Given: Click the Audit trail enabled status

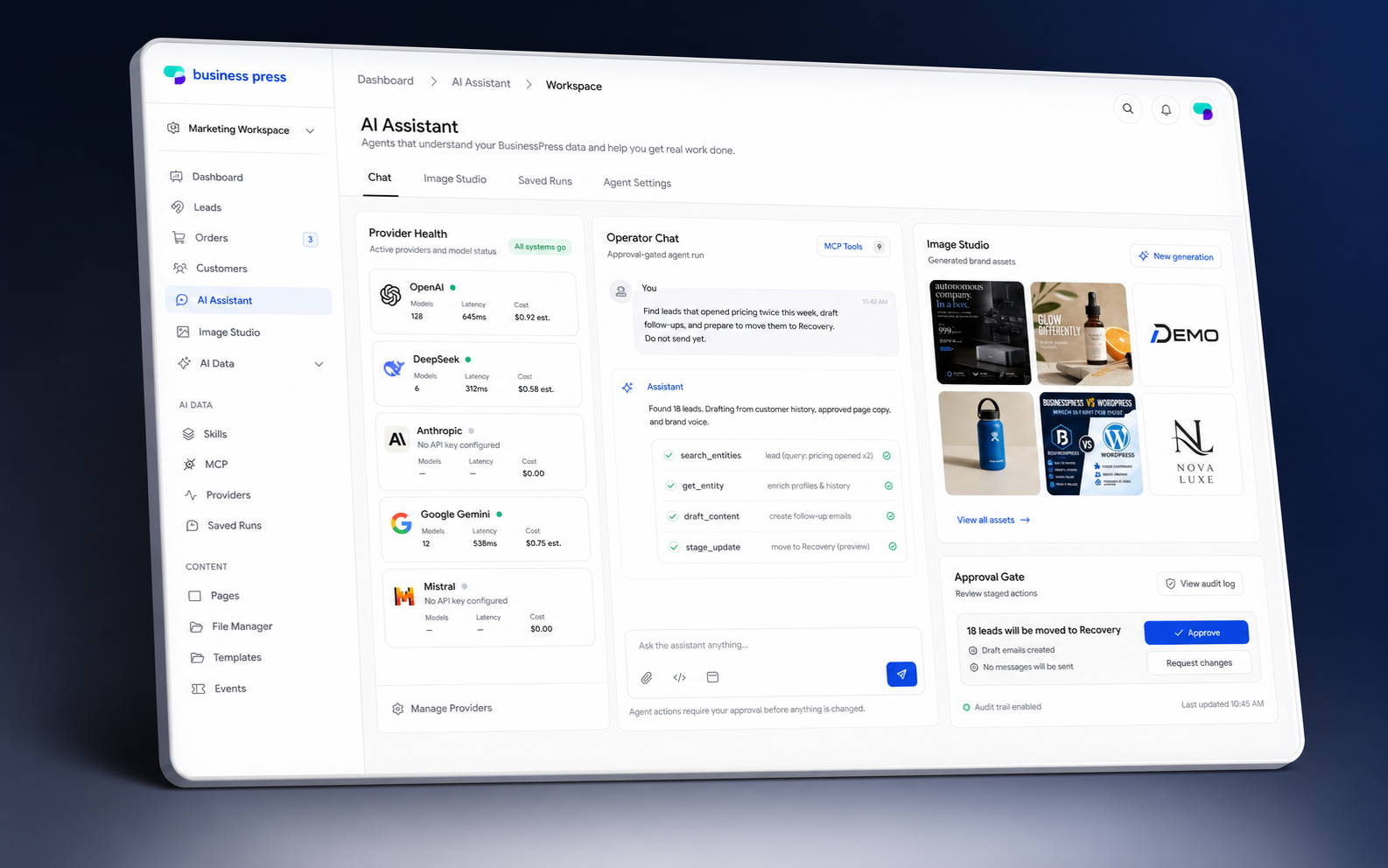Looking at the screenshot, I should click(1002, 706).
